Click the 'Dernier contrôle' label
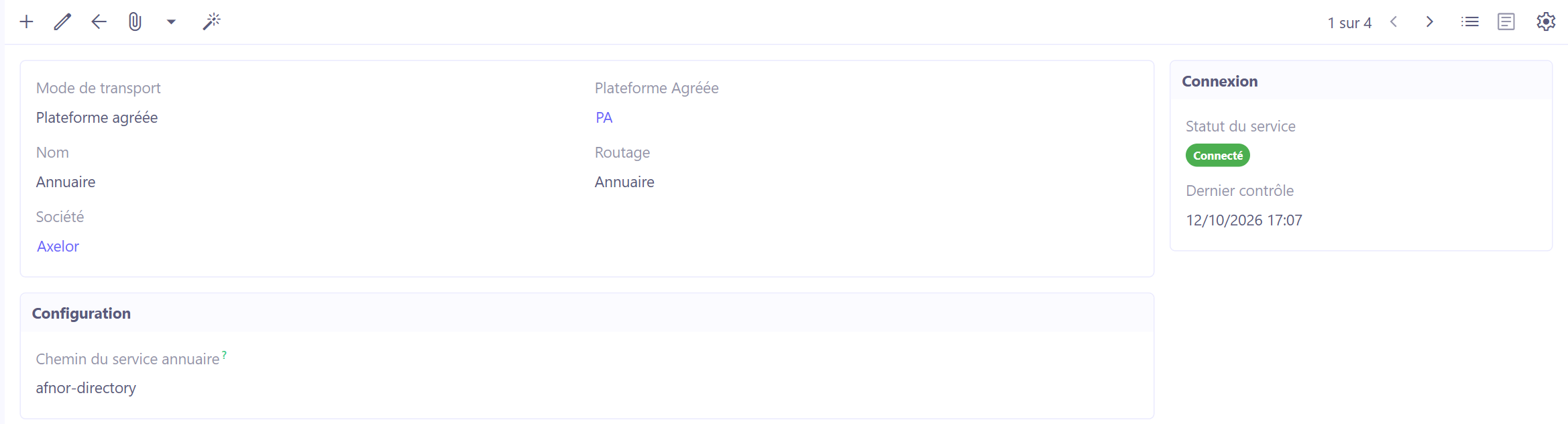This screenshot has height=424, width=1568. [1240, 191]
